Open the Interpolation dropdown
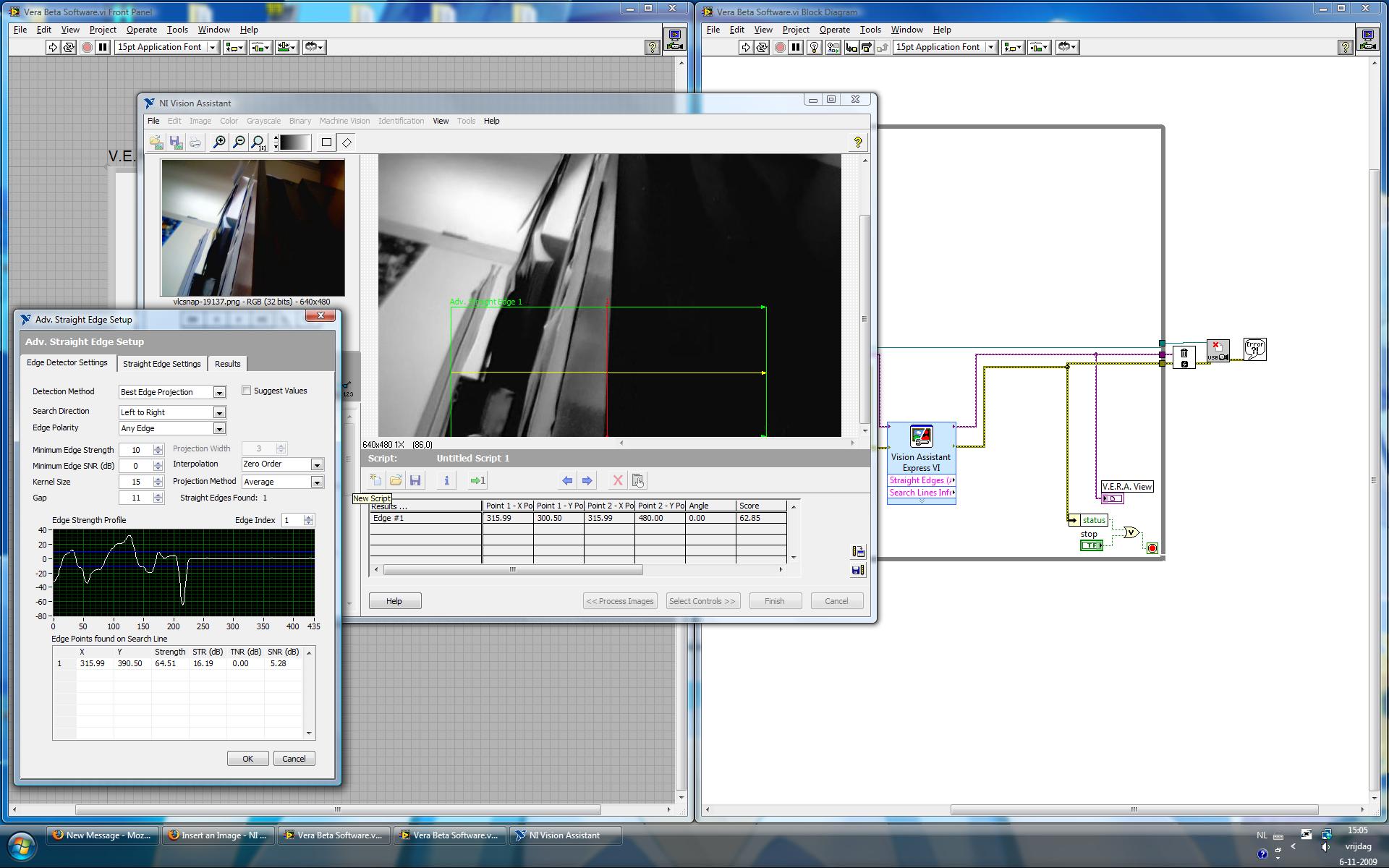 tap(317, 464)
